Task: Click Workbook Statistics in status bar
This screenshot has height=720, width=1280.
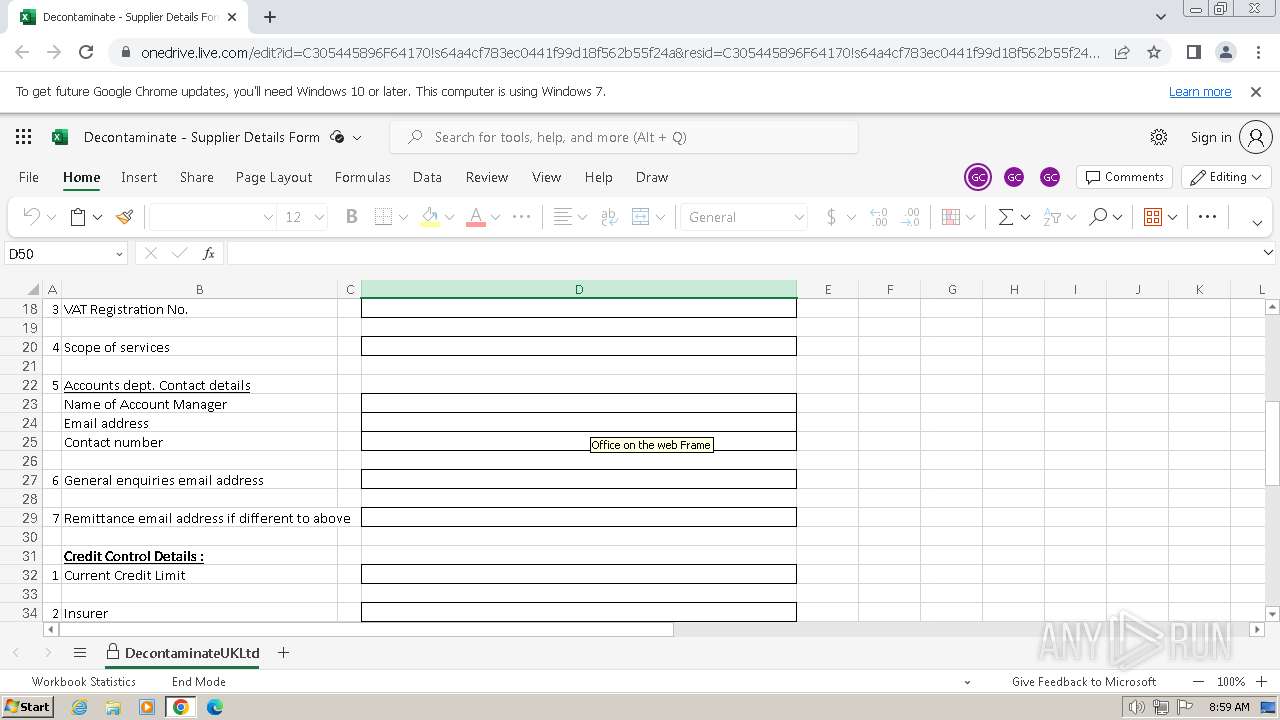Action: coord(84,682)
